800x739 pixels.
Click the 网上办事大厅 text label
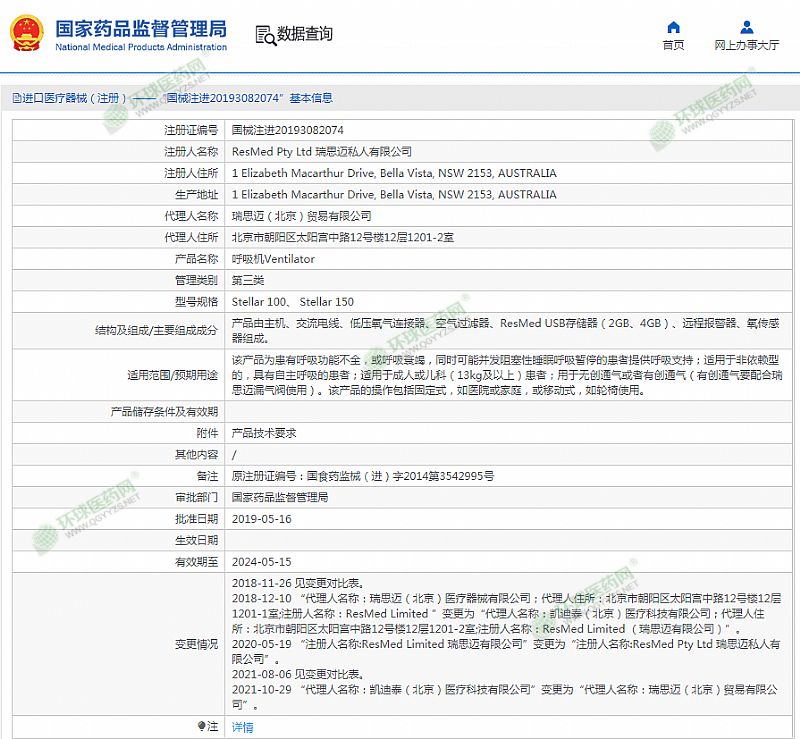tap(747, 45)
